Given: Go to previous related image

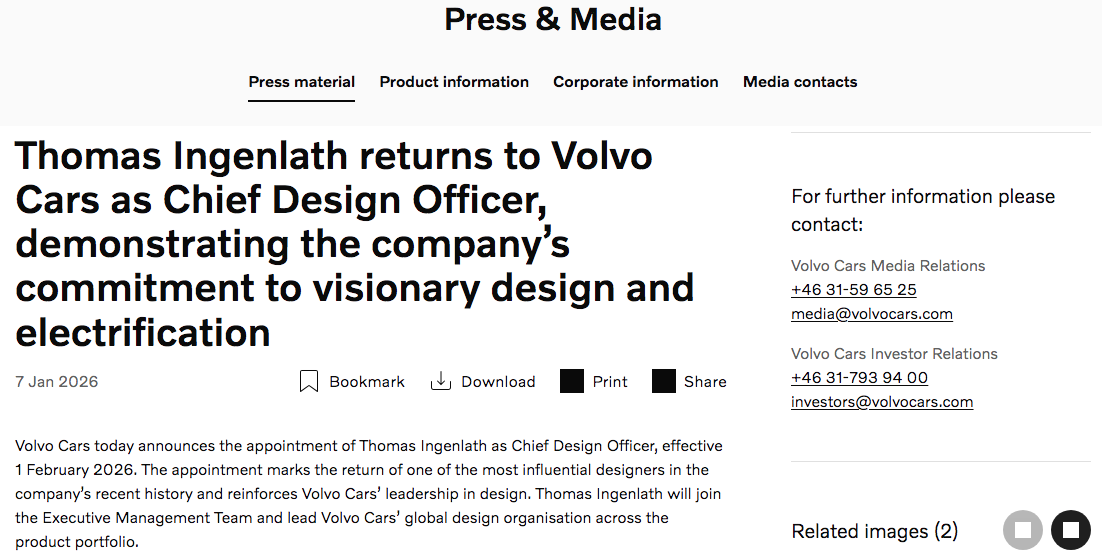Looking at the screenshot, I should pos(1022,530).
